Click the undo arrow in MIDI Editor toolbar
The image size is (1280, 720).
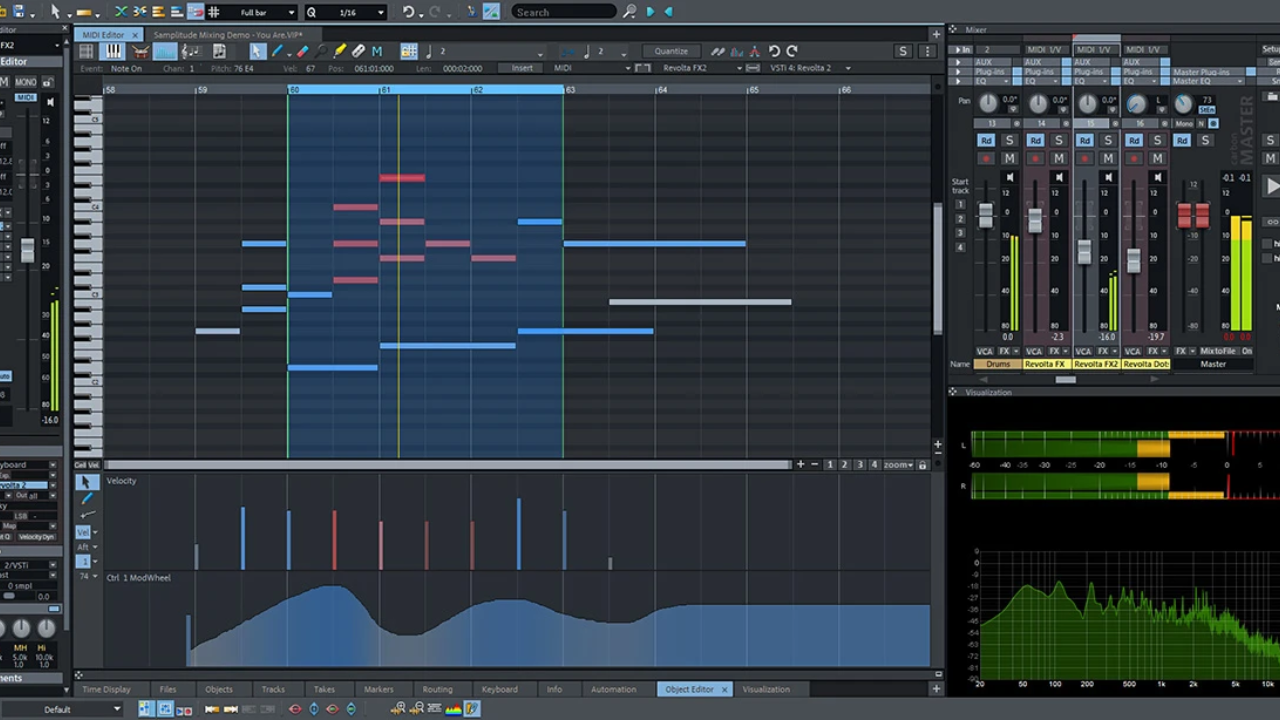tap(773, 52)
